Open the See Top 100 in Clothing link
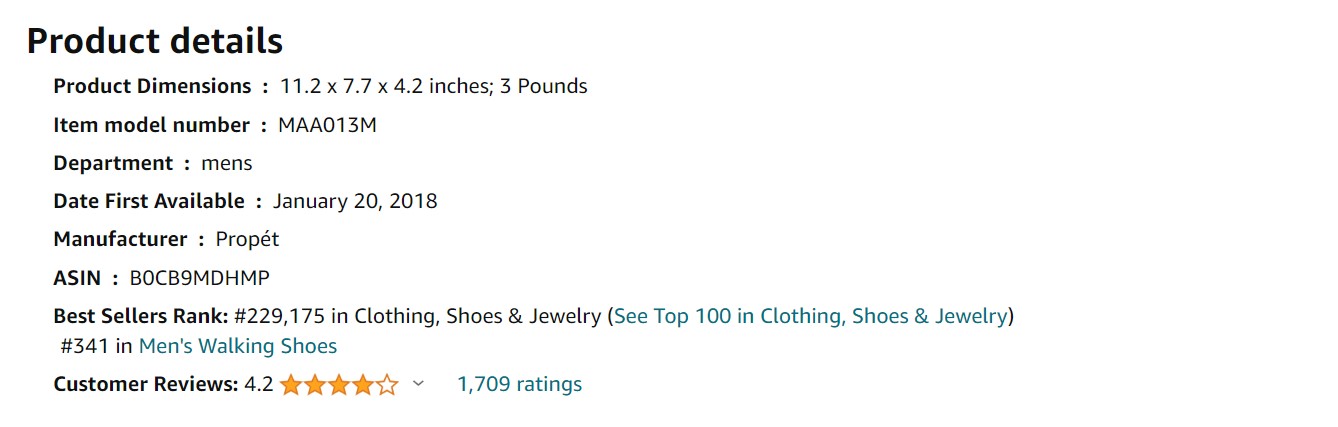The height and width of the screenshot is (427, 1338). [810, 316]
